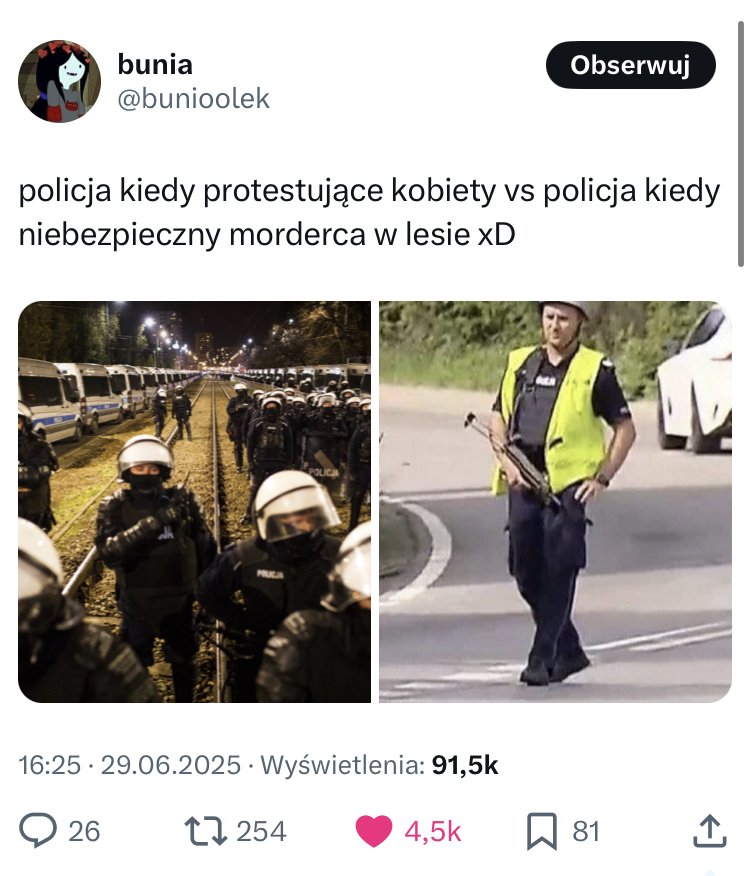This screenshot has height=876, width=750.
Task: Click the 4,5k likes count
Action: tap(433, 831)
